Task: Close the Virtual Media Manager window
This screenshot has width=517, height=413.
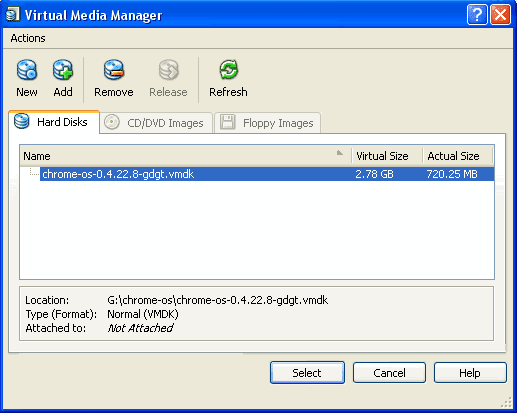Action: (x=500, y=15)
